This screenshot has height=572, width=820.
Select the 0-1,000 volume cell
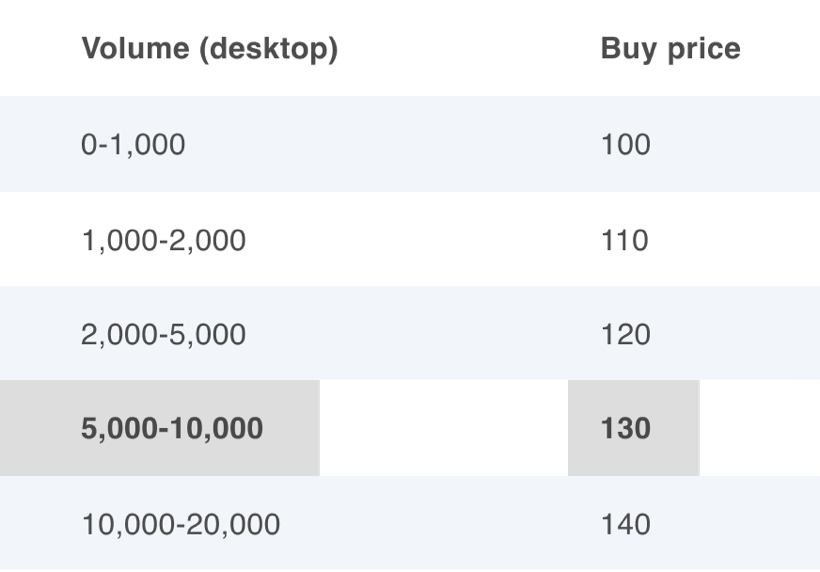(133, 144)
